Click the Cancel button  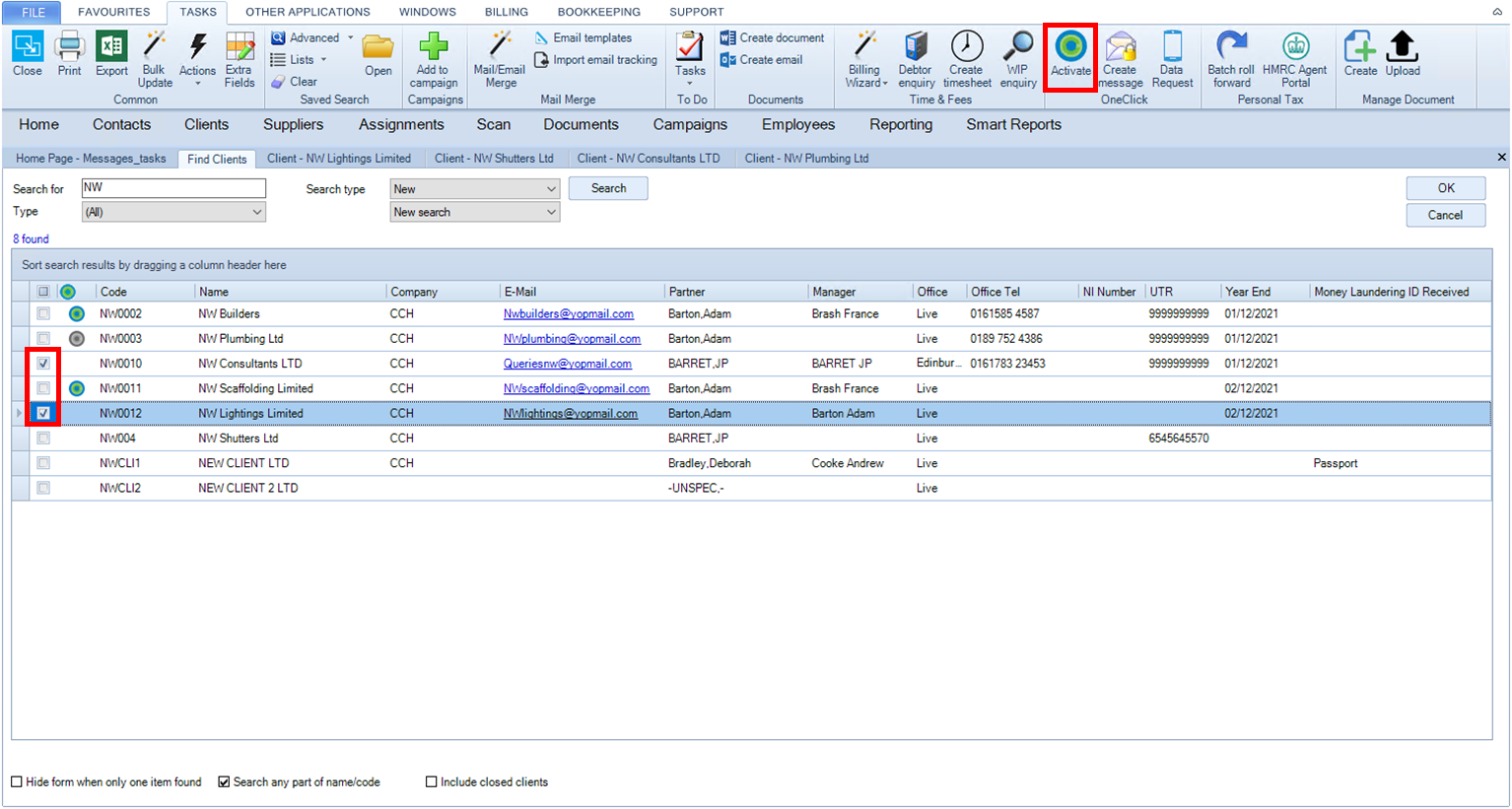pos(1446,215)
